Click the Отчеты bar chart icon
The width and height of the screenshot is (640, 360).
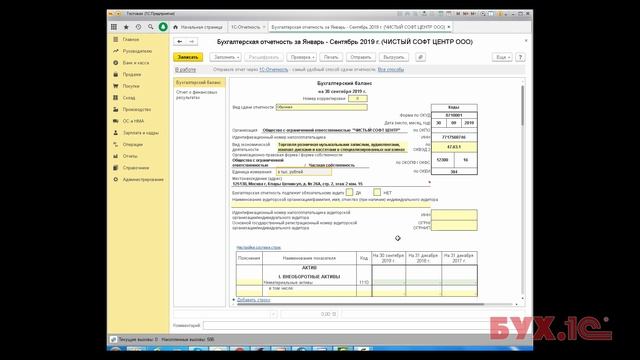coord(116,156)
